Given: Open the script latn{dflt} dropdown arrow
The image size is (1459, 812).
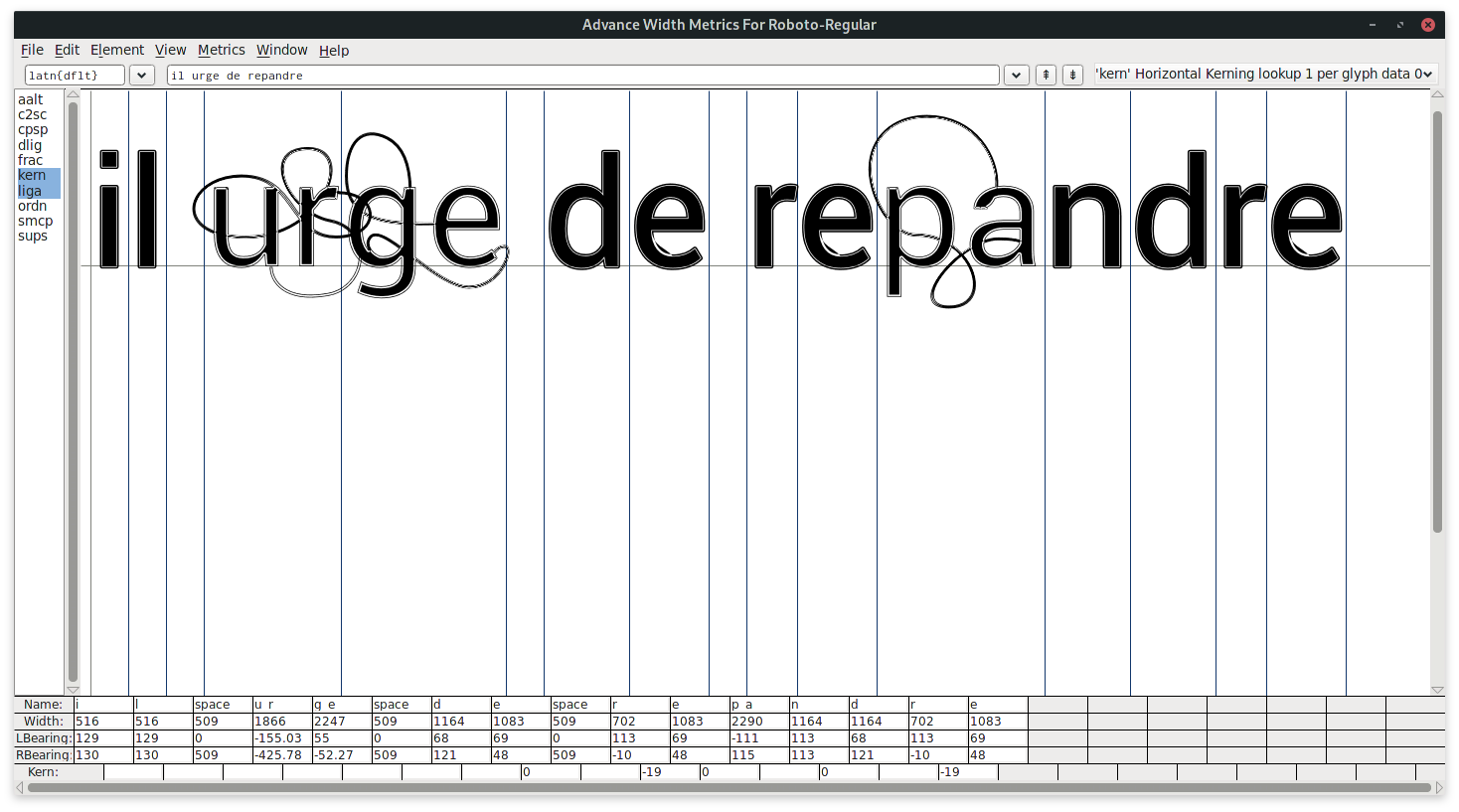Looking at the screenshot, I should click(141, 75).
